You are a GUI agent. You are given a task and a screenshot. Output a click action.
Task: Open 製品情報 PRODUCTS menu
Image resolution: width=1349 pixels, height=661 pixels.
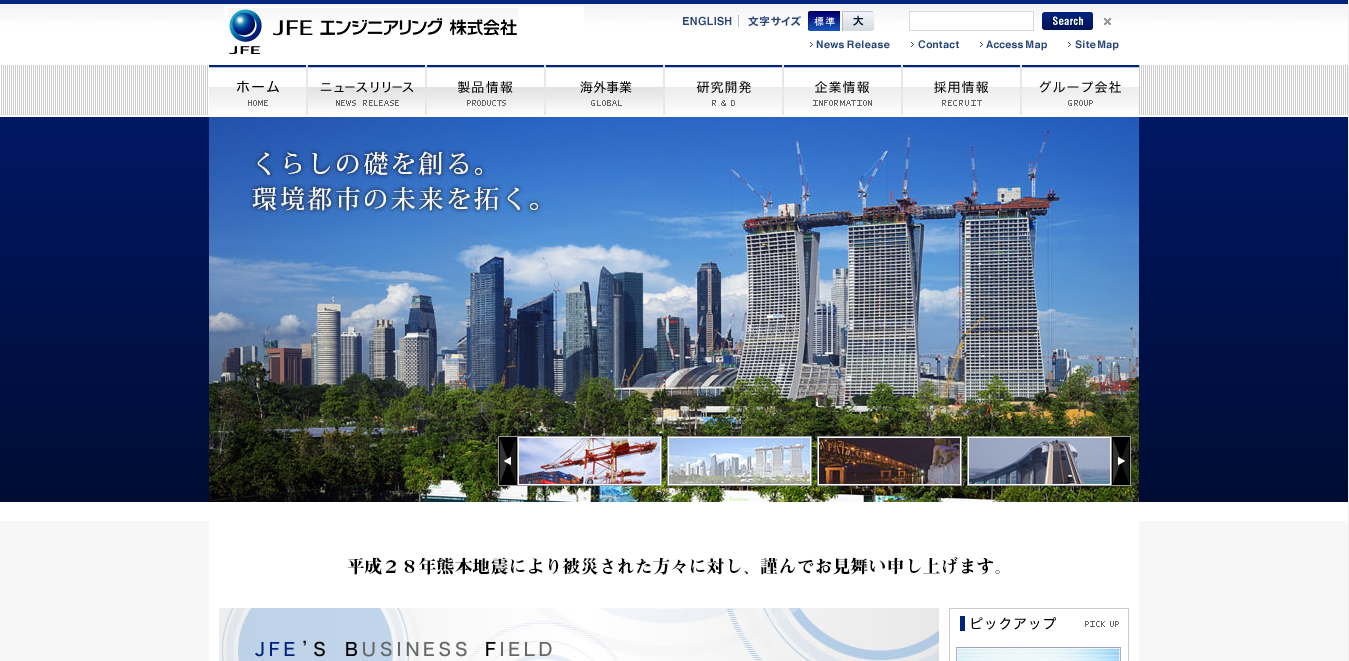[486, 91]
